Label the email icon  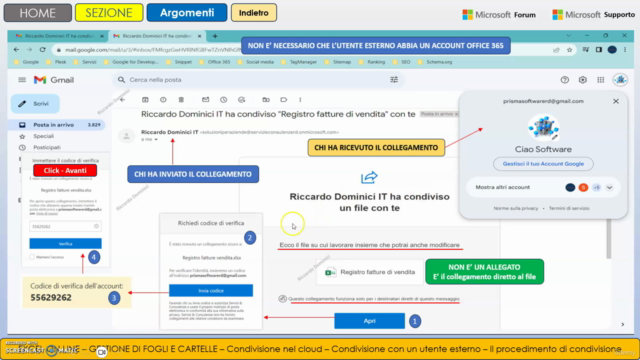tap(284, 100)
